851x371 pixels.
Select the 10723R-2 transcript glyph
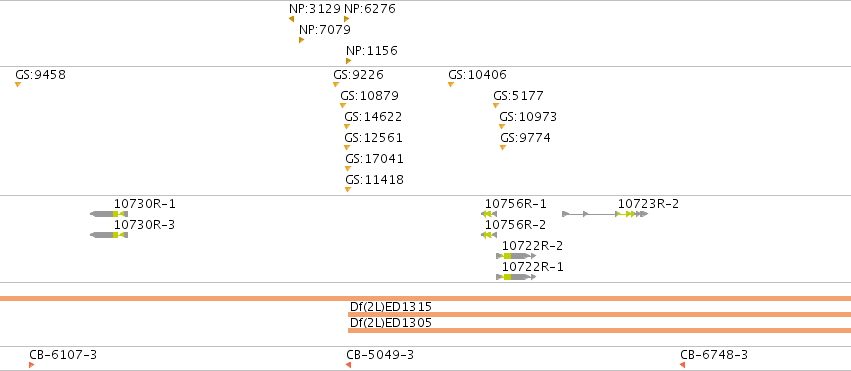click(x=605, y=214)
